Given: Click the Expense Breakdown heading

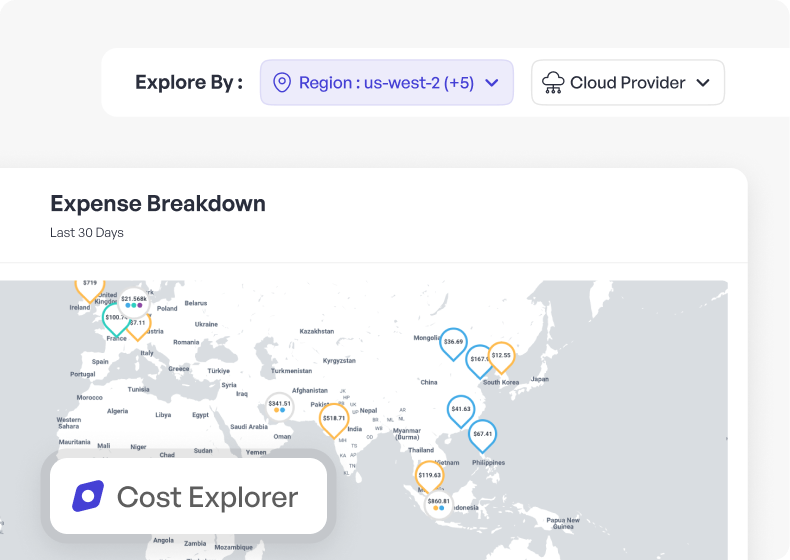Looking at the screenshot, I should (x=158, y=204).
